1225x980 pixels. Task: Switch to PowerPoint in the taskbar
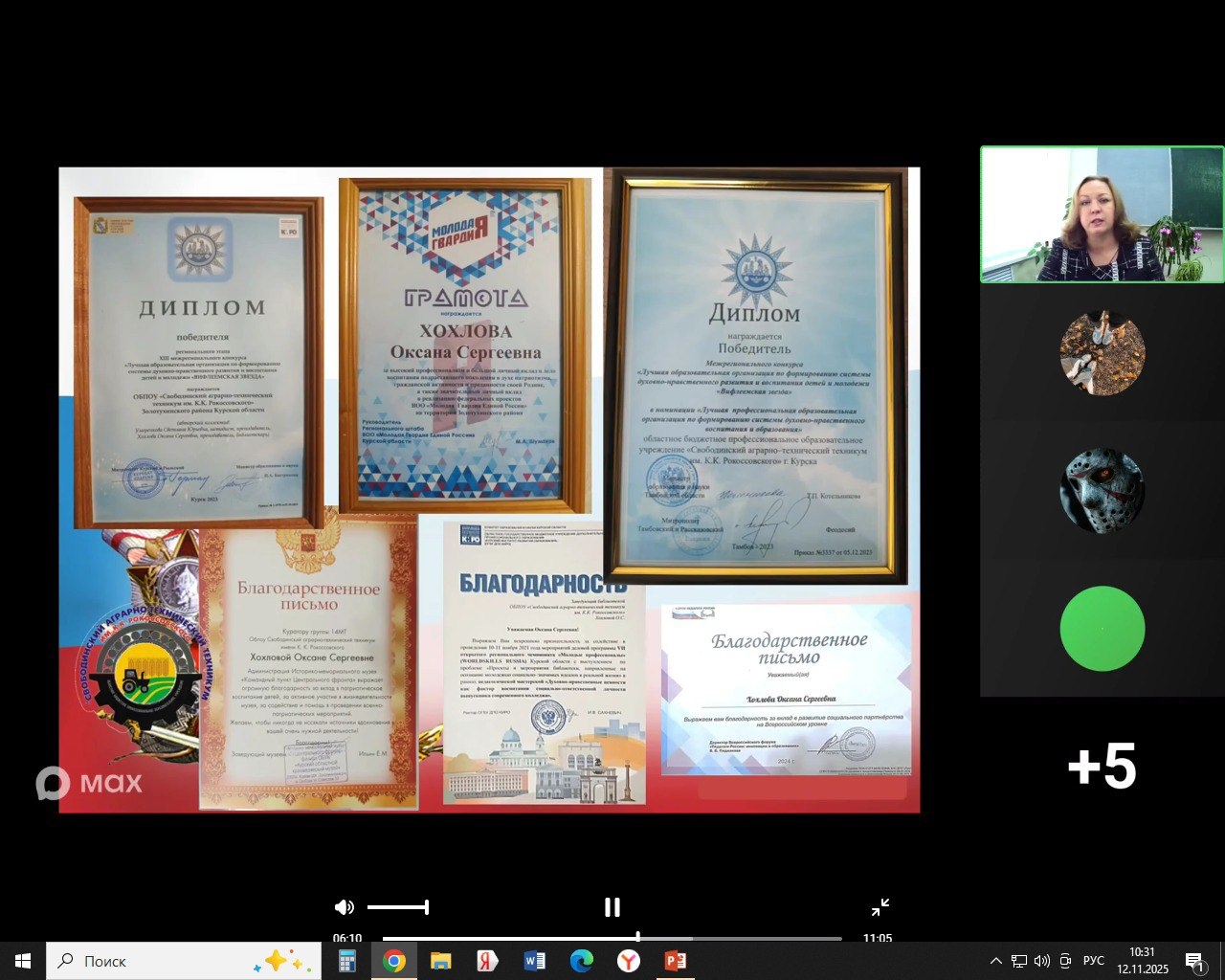675,961
